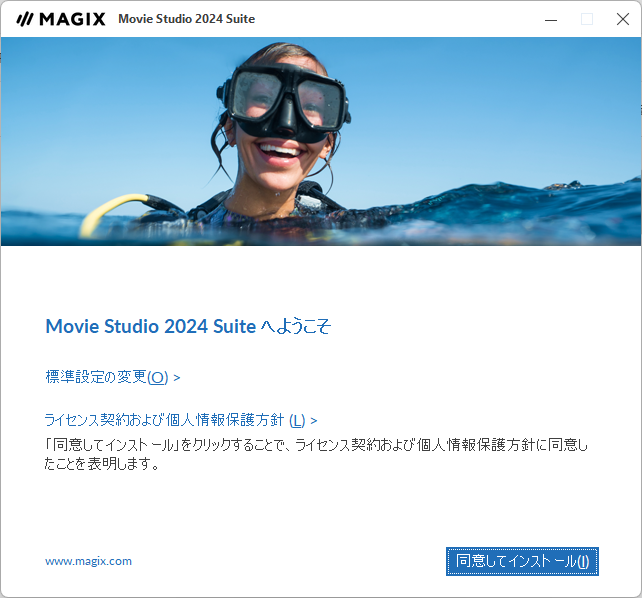
Task: Minimize the installer window
Action: [550, 19]
